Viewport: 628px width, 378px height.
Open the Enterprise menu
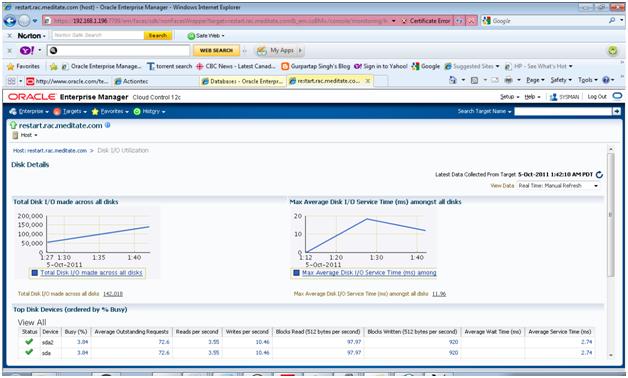[x=29, y=111]
